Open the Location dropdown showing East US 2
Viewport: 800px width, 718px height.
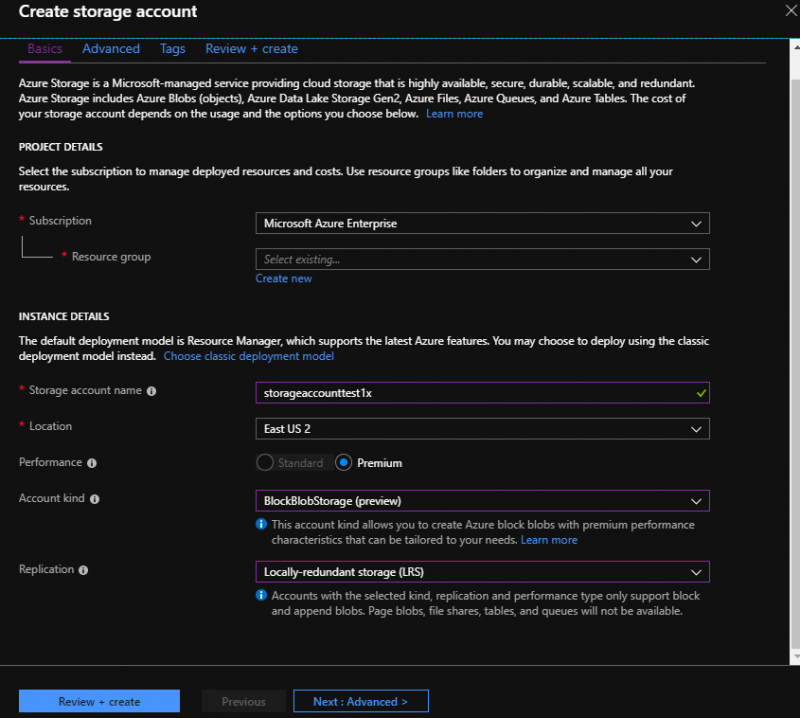point(482,429)
